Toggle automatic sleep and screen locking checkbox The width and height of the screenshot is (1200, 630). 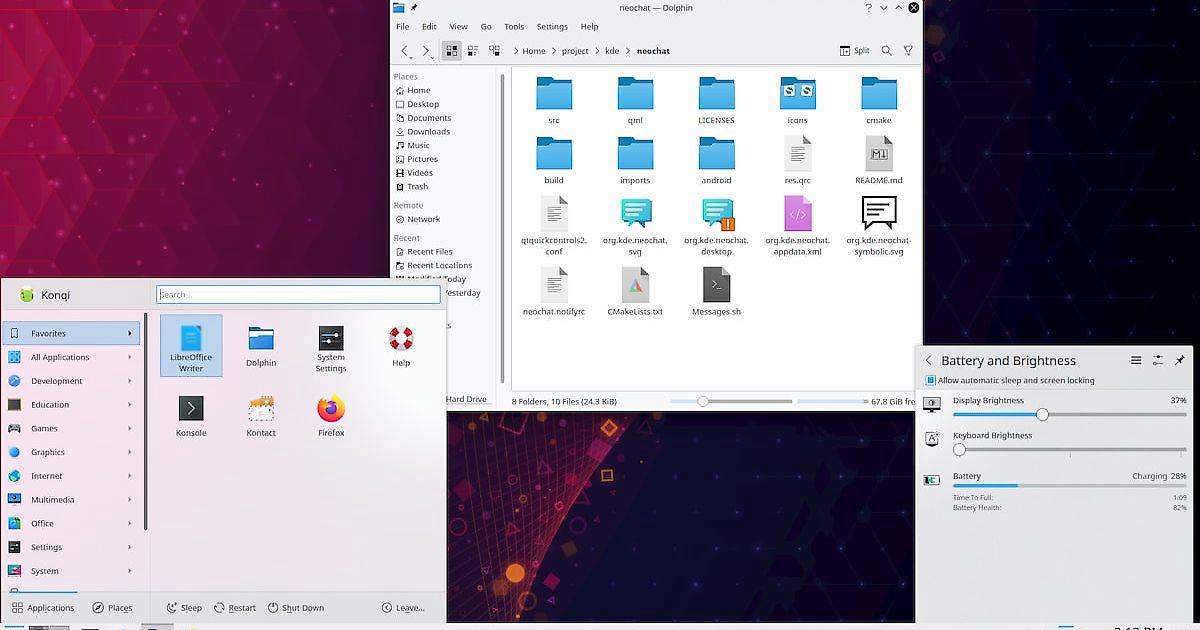[x=931, y=381]
